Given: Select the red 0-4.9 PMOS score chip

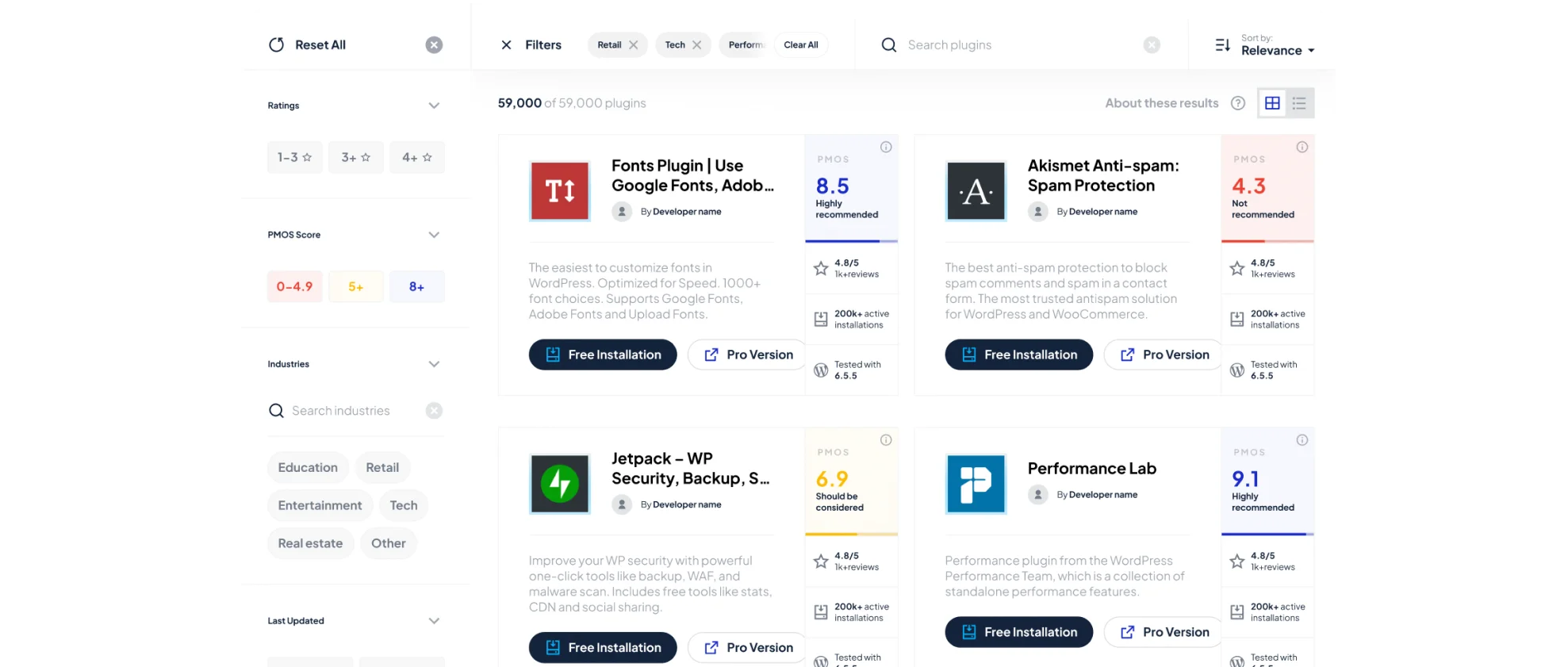Looking at the screenshot, I should pos(294,287).
